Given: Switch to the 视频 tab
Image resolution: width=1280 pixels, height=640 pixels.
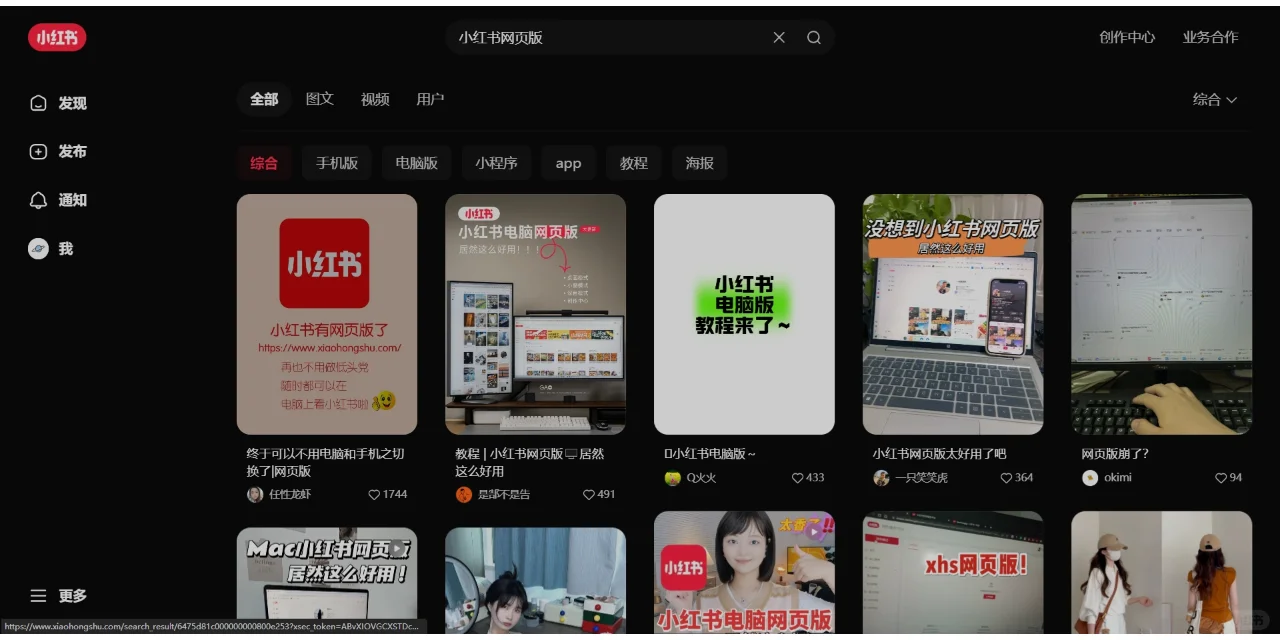Looking at the screenshot, I should (x=374, y=99).
